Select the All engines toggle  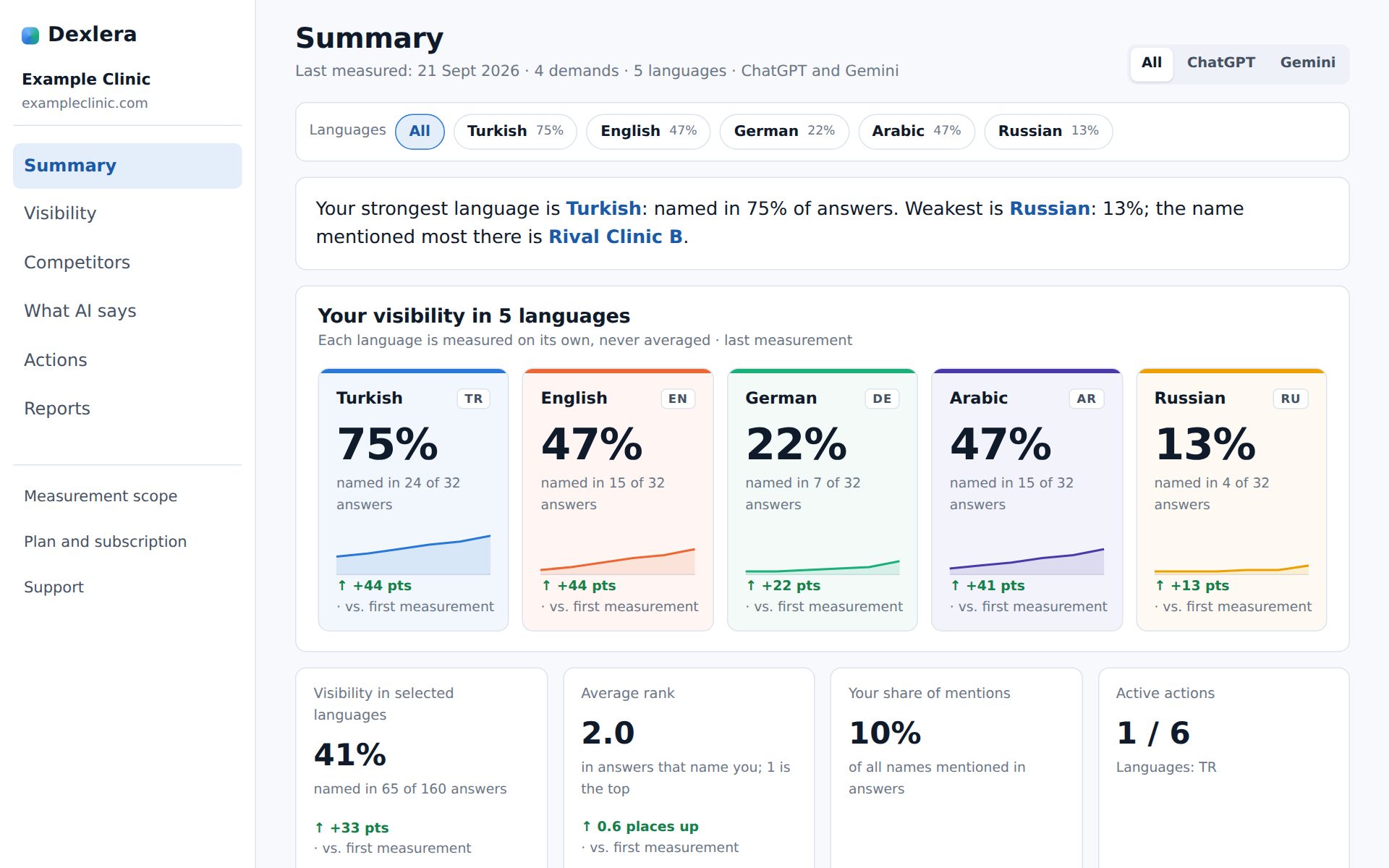pyautogui.click(x=1152, y=63)
